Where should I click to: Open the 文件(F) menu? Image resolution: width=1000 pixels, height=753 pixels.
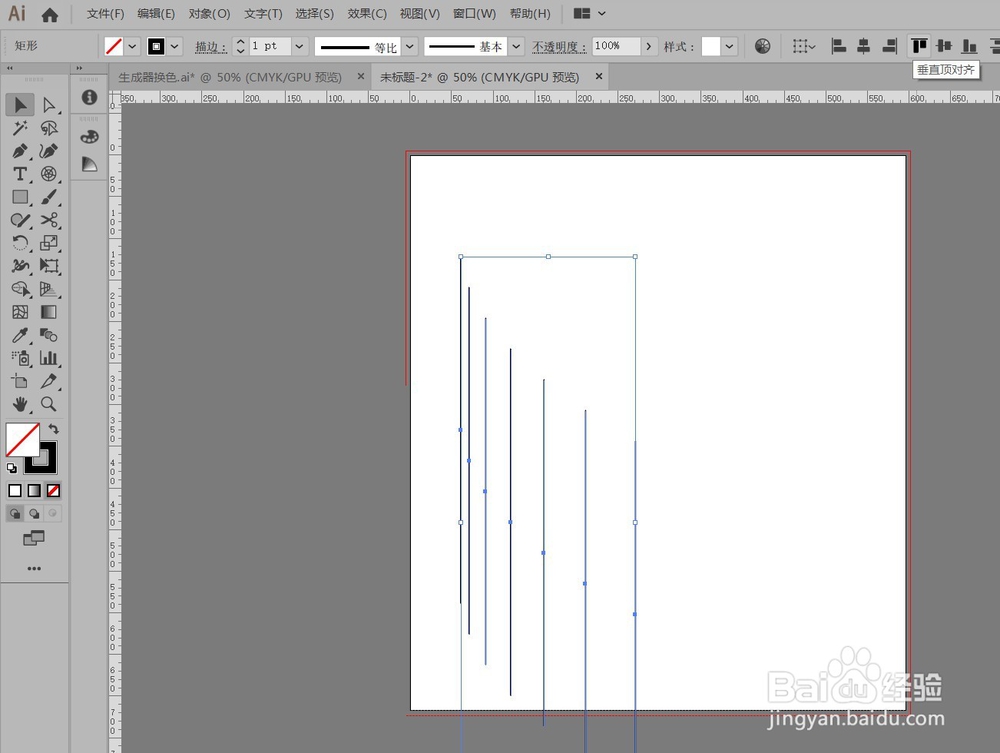(x=105, y=13)
